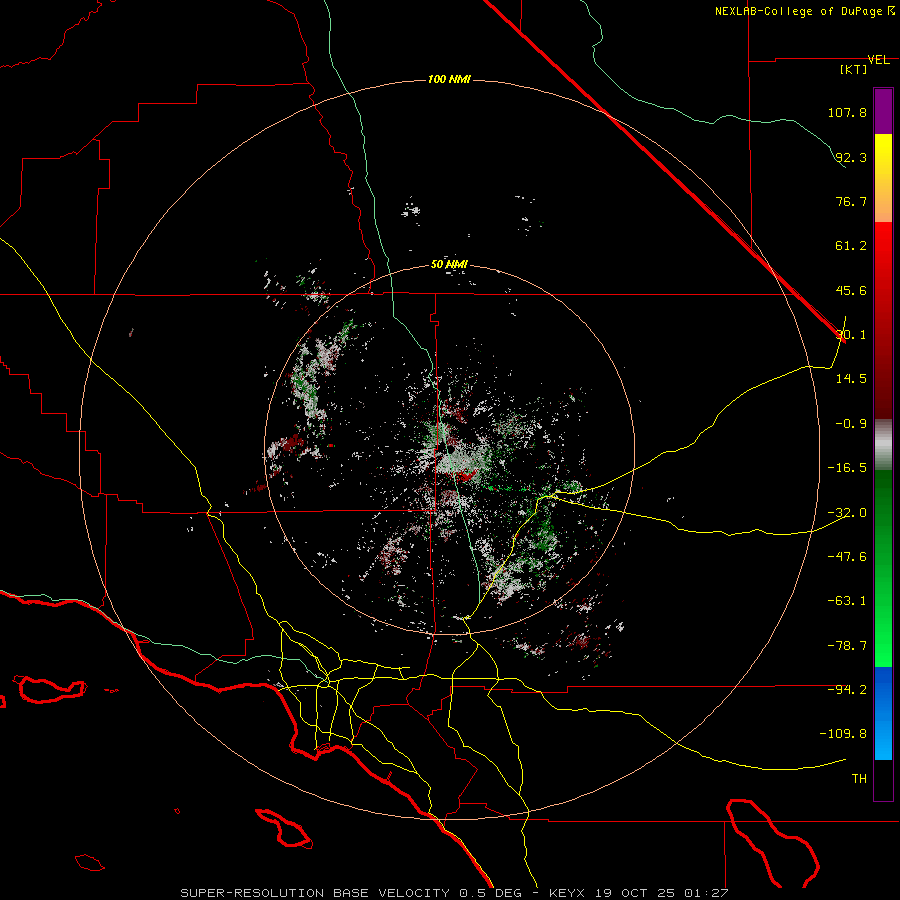
Task: Click the 92.3 velocity scale value
Action: (x=851, y=157)
